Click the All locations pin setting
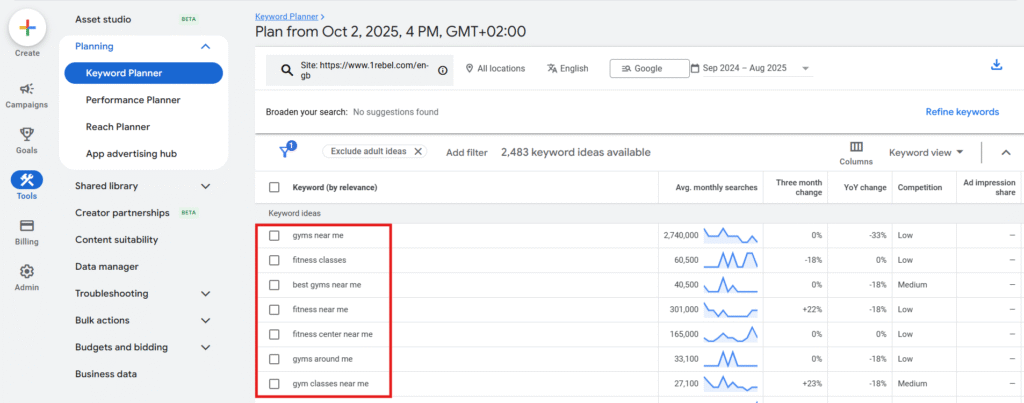Image resolution: width=1024 pixels, height=403 pixels. tap(495, 69)
